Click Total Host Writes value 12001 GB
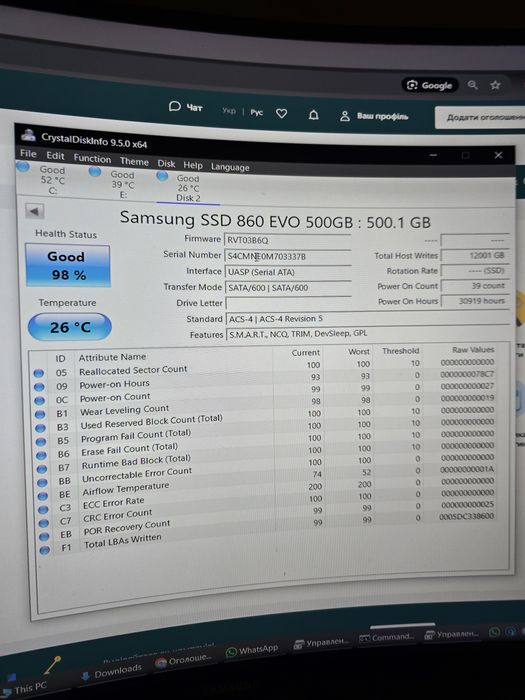 click(475, 255)
